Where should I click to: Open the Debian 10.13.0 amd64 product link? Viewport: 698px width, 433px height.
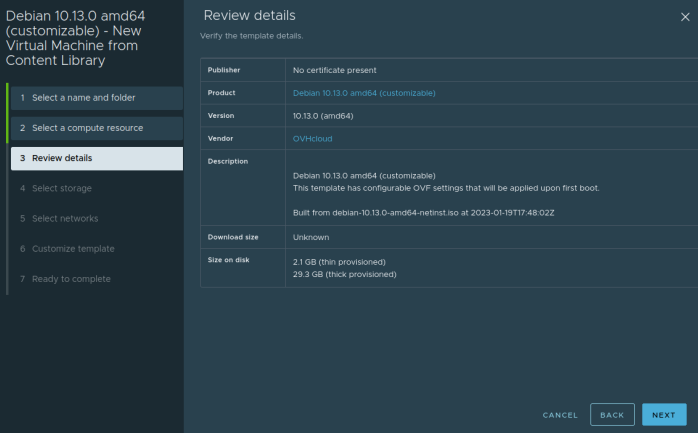tap(364, 93)
